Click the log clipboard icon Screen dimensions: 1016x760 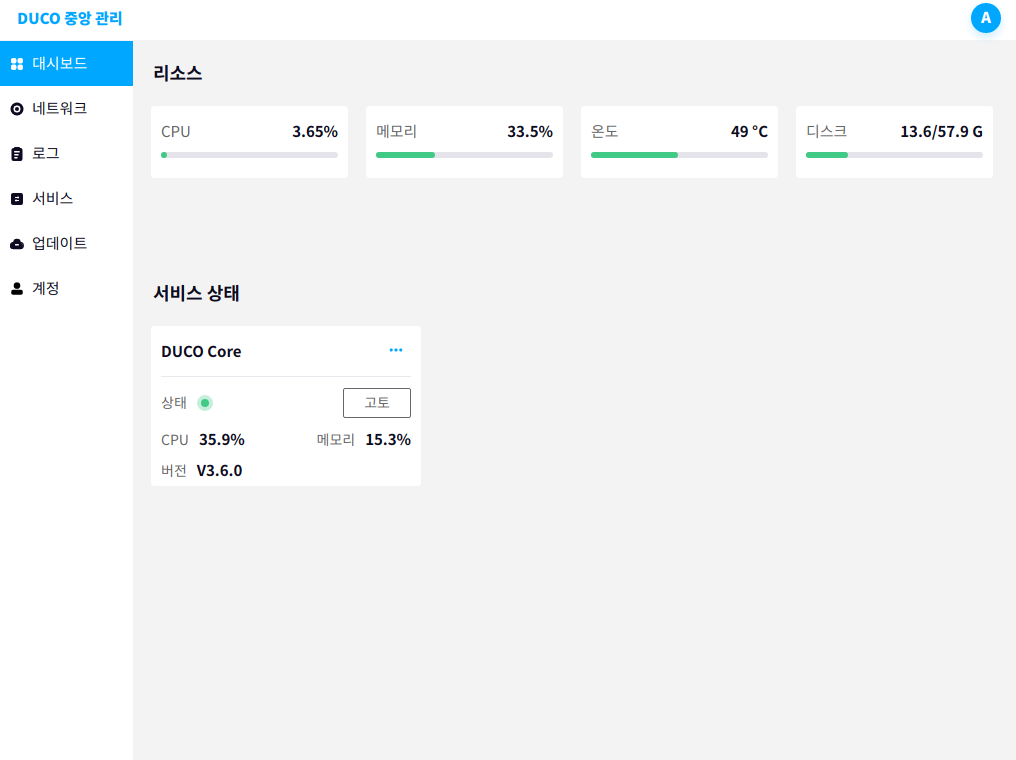pos(17,154)
